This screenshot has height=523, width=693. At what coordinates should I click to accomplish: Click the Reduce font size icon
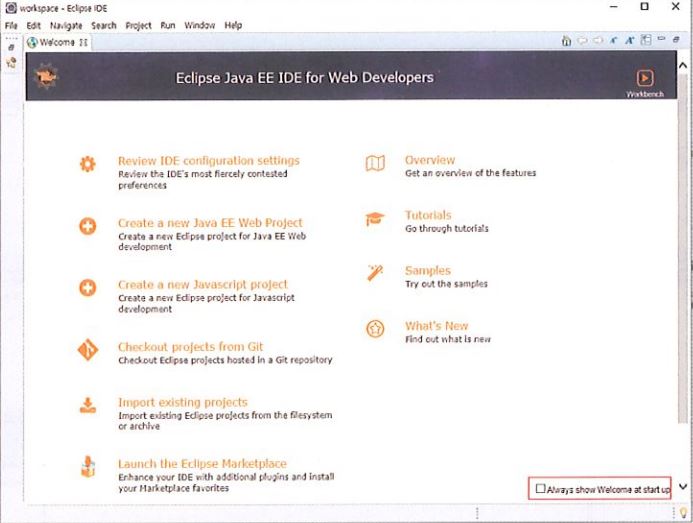613,41
